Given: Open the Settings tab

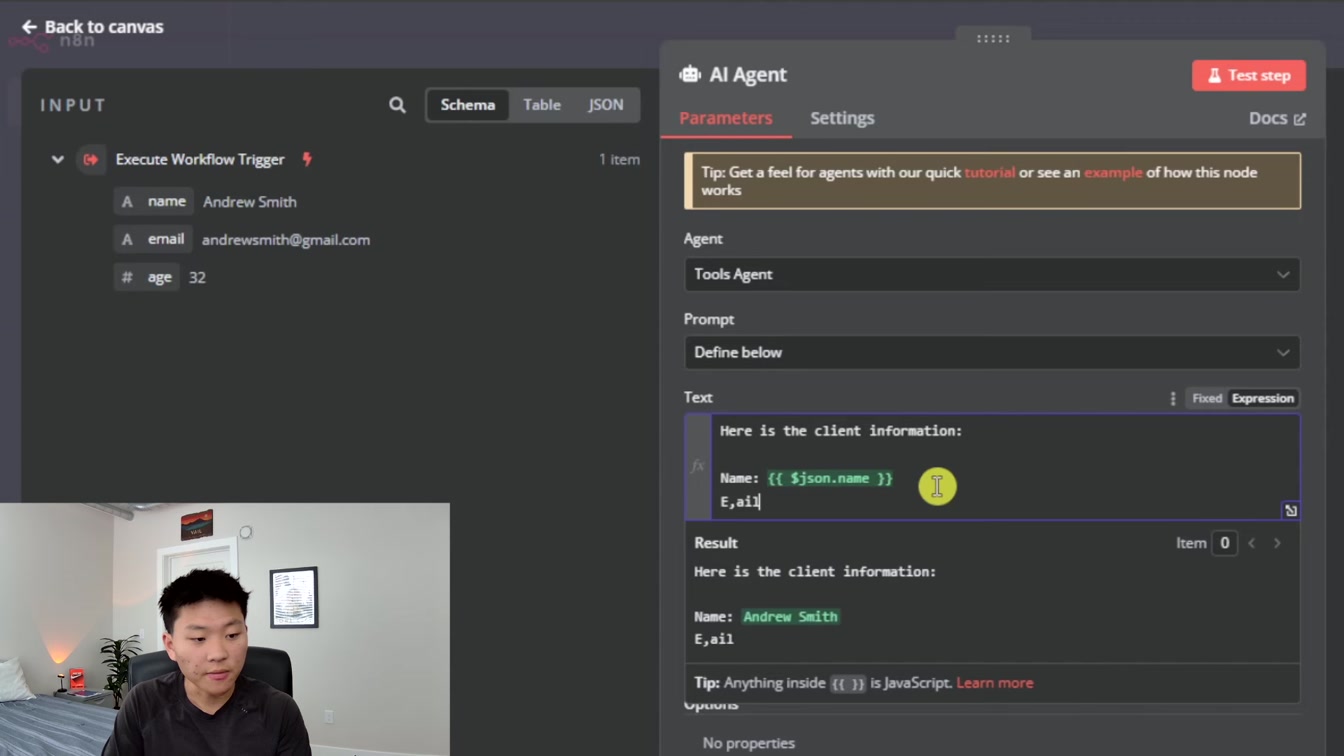Looking at the screenshot, I should point(842,118).
